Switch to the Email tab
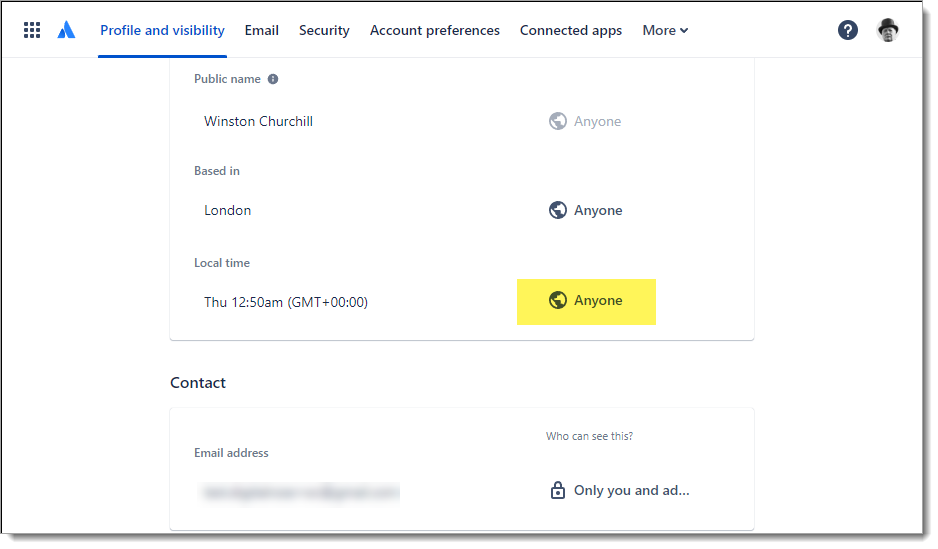 point(262,30)
